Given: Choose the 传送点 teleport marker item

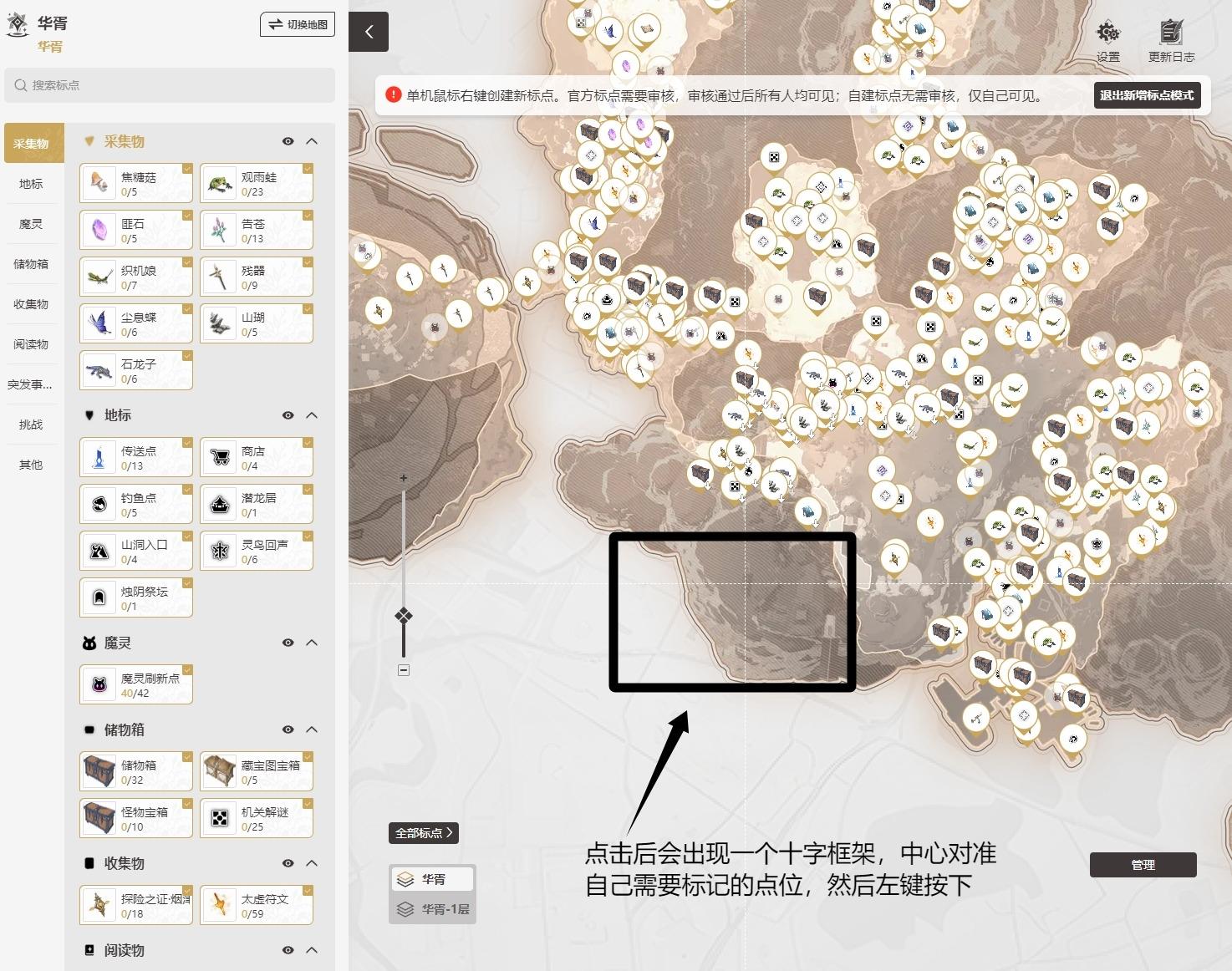Looking at the screenshot, I should [136, 457].
